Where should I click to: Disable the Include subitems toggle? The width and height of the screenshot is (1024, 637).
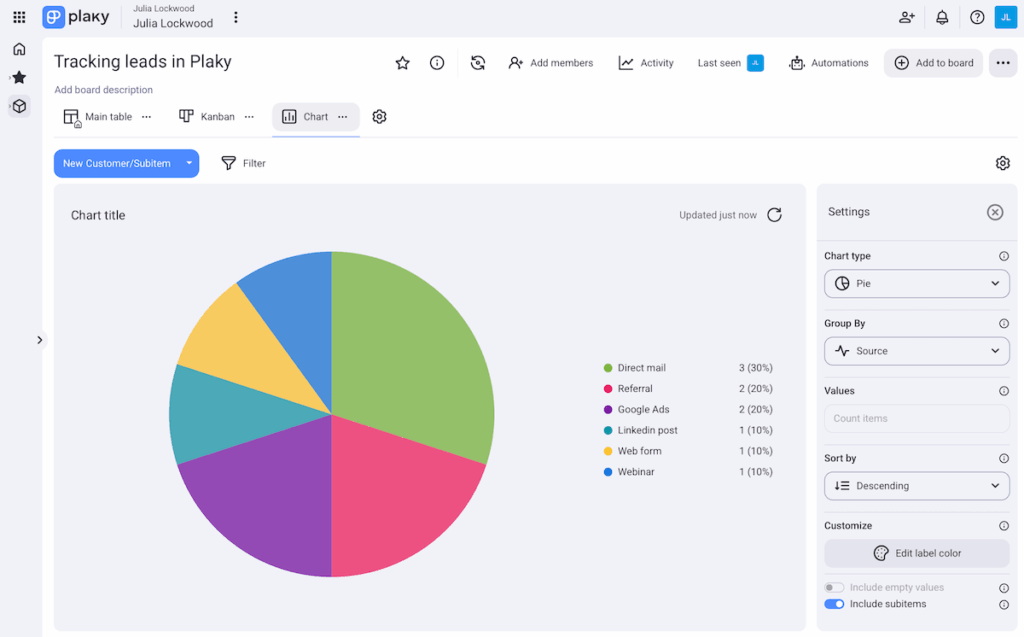[834, 604]
